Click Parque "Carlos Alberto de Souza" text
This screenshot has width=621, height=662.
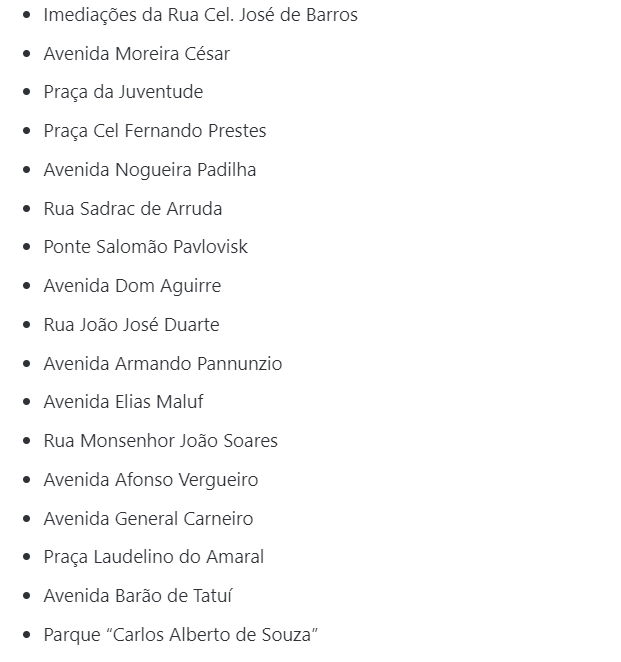point(180,635)
